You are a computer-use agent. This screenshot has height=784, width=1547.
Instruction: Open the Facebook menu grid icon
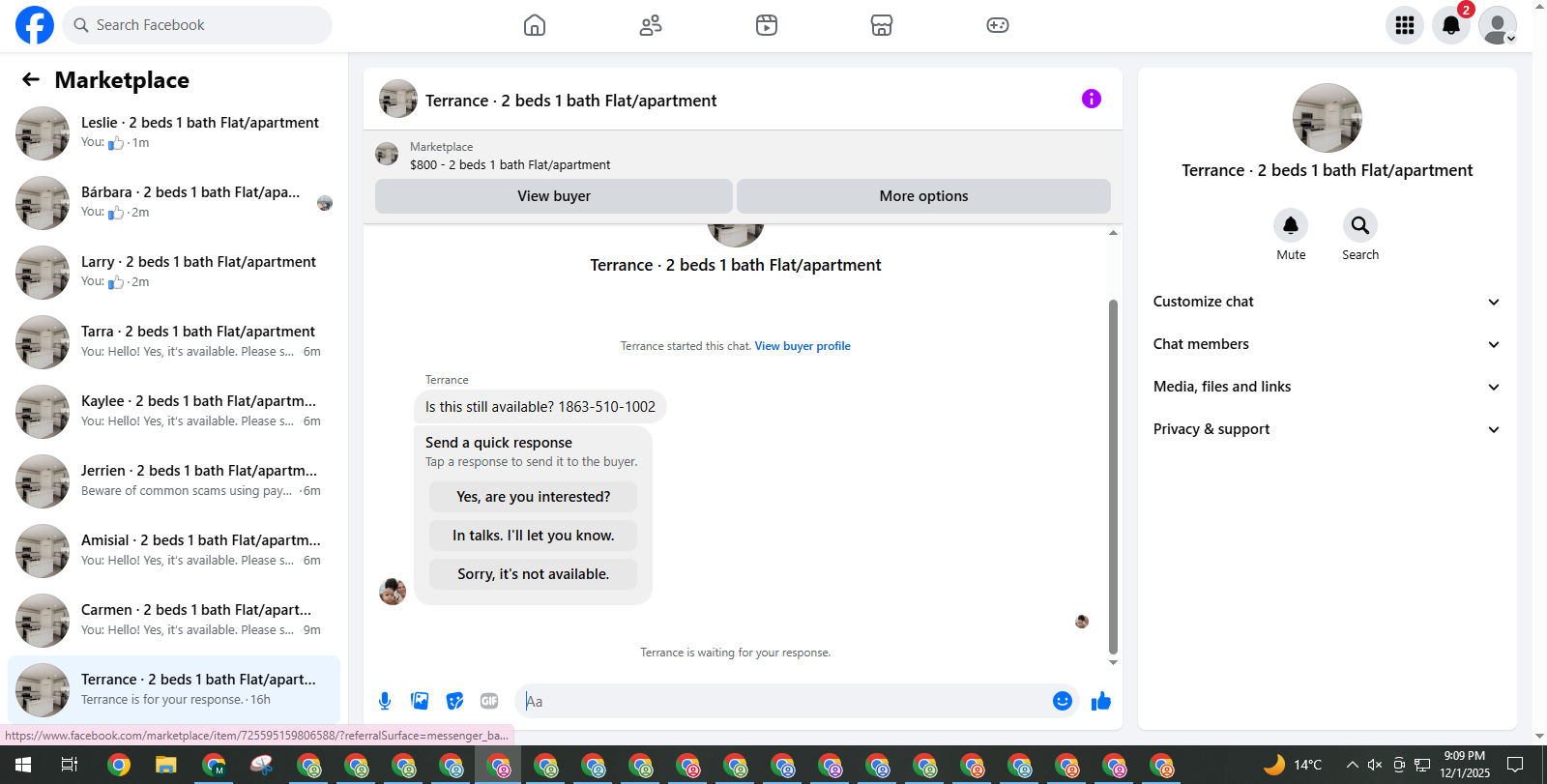[1405, 25]
